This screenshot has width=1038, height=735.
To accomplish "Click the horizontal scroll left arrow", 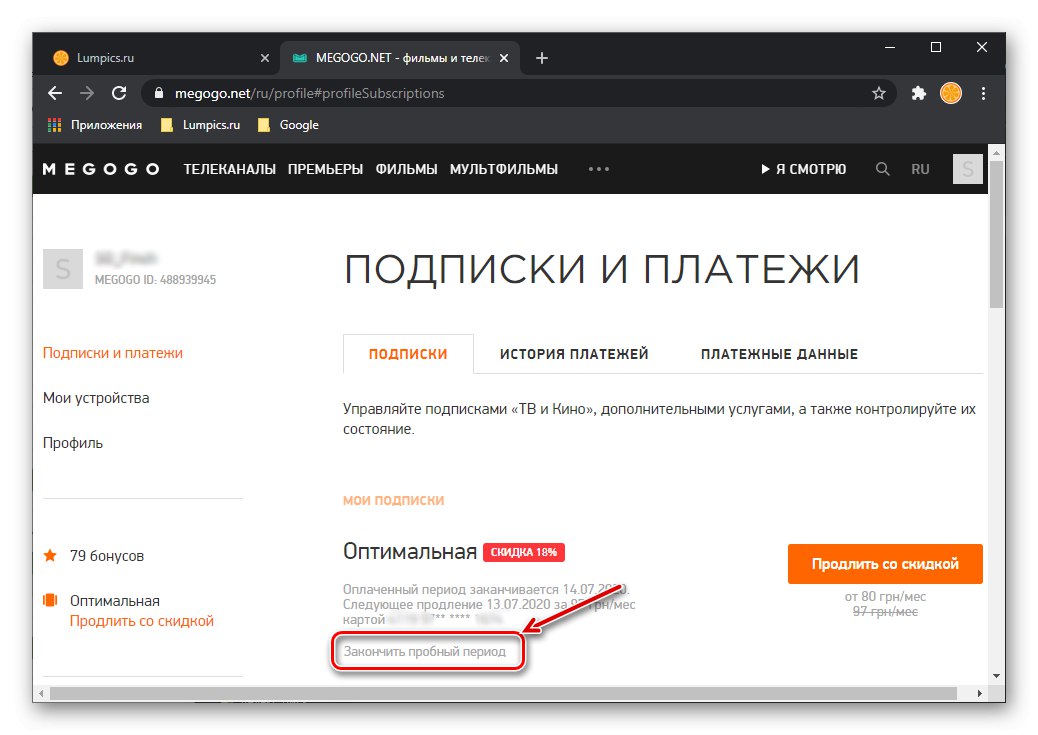I will [x=41, y=693].
